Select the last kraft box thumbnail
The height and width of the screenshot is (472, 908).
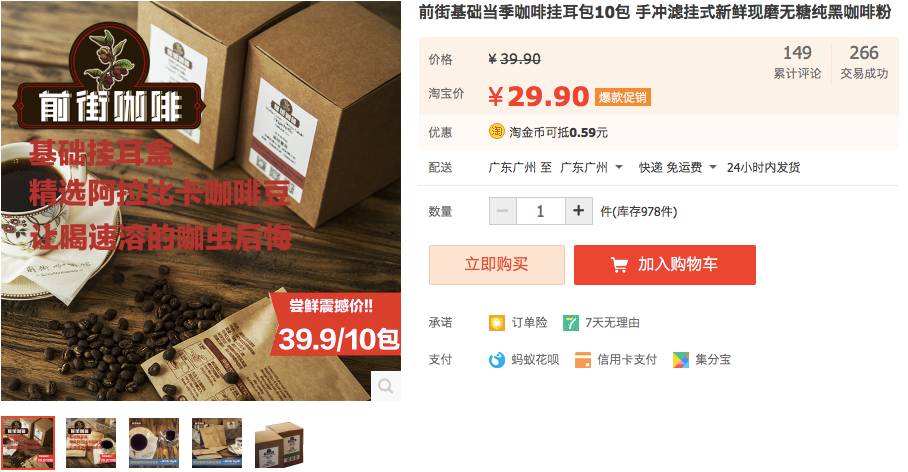[x=280, y=444]
